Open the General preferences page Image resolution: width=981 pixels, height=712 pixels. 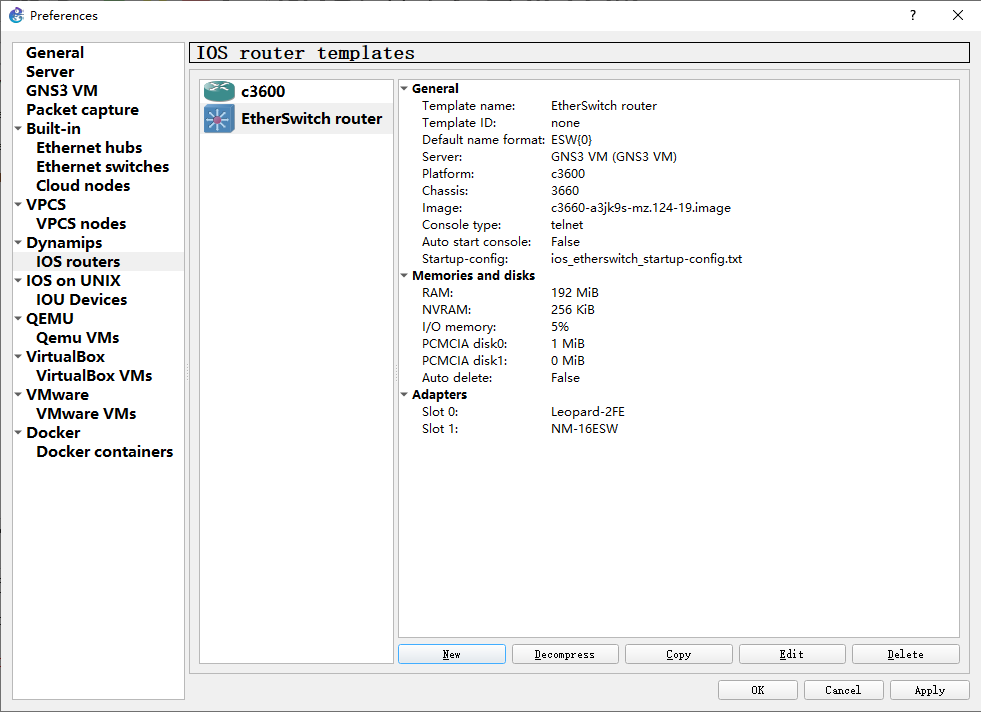[x=54, y=53]
